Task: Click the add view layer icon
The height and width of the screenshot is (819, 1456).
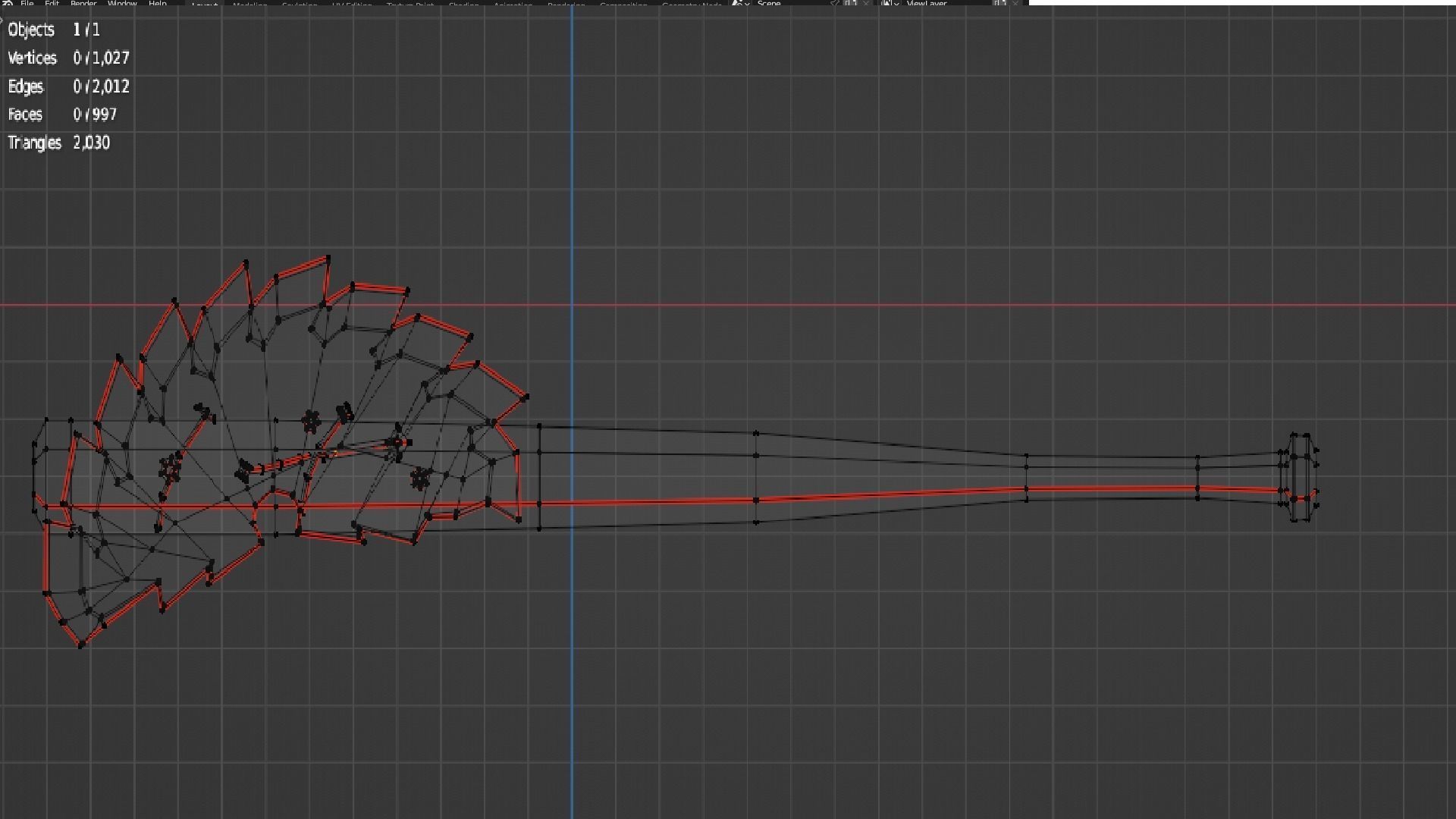Action: tap(1000, 3)
